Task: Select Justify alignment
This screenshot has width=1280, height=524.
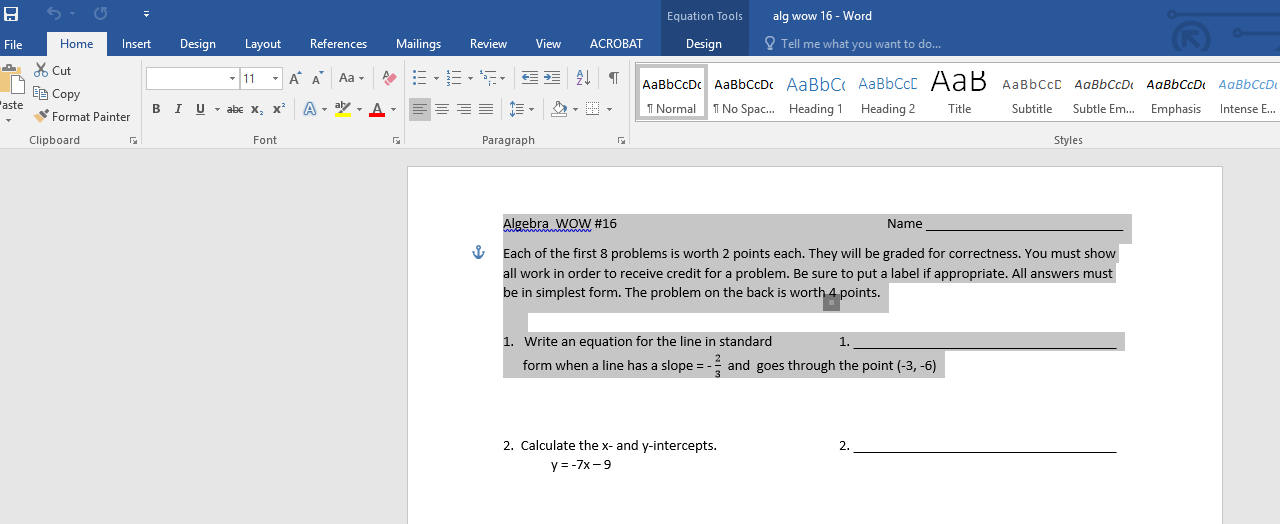Action: pyautogui.click(x=486, y=109)
